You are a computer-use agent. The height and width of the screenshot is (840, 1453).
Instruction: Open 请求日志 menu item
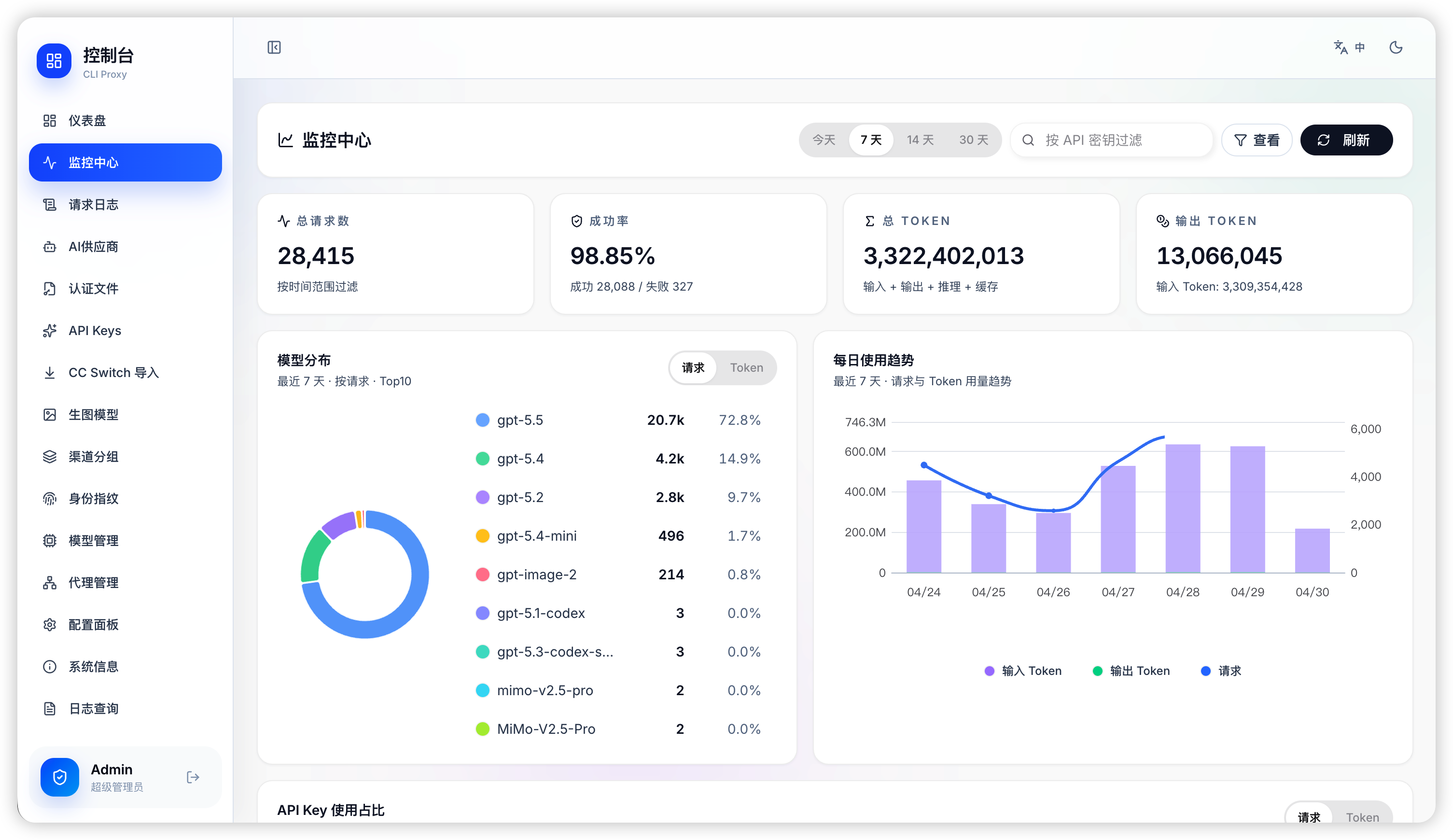pyautogui.click(x=125, y=205)
